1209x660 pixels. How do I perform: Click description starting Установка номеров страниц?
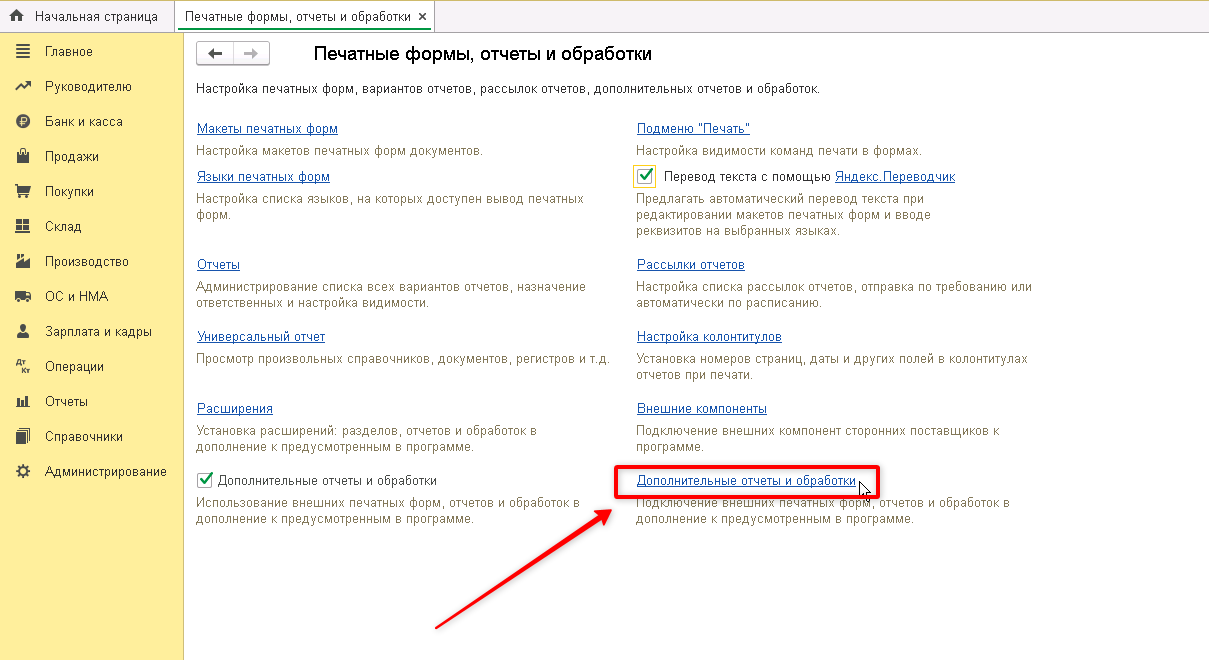(x=832, y=367)
